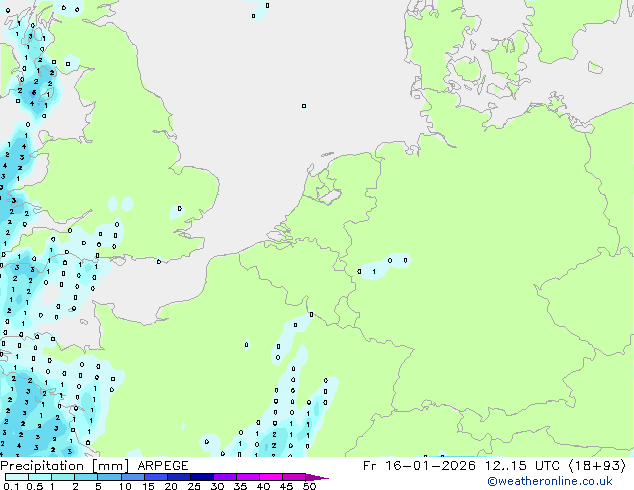Viewport: 634px width, 490px height.
Task: Click the legend swatch between 2 and 5
Action: [x=86, y=477]
